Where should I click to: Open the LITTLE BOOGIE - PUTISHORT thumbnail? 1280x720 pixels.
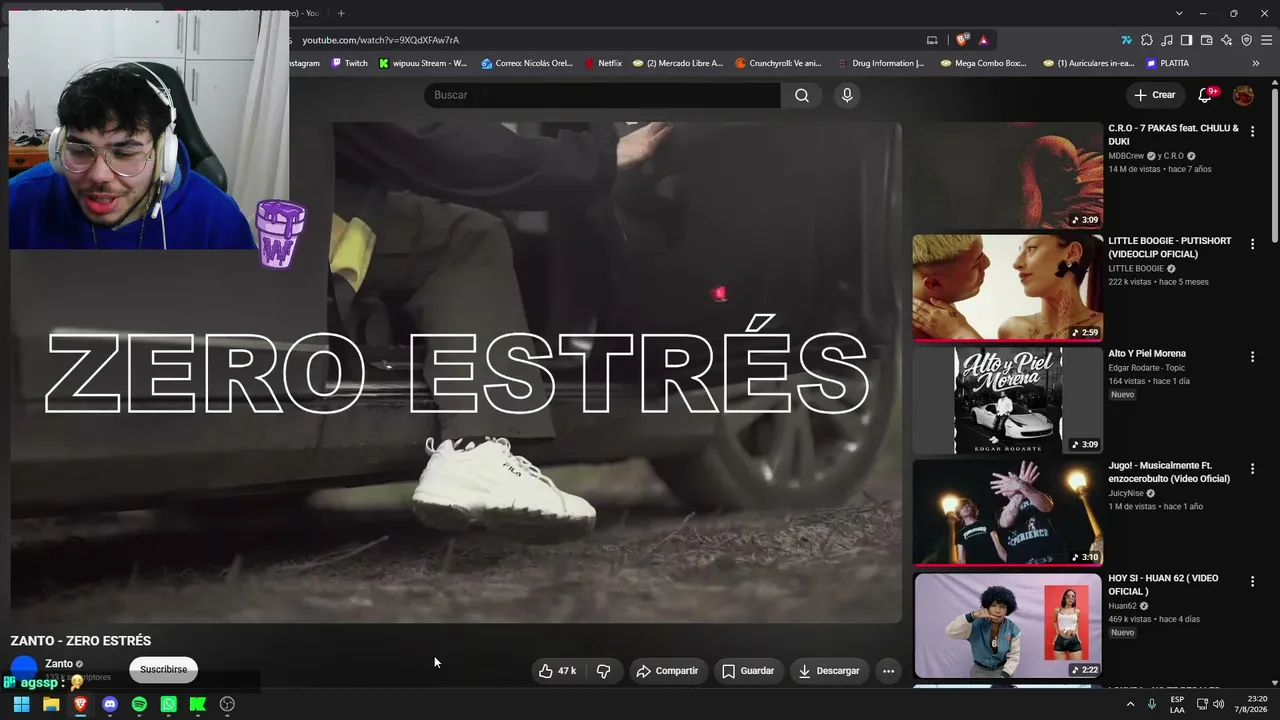pos(1007,288)
